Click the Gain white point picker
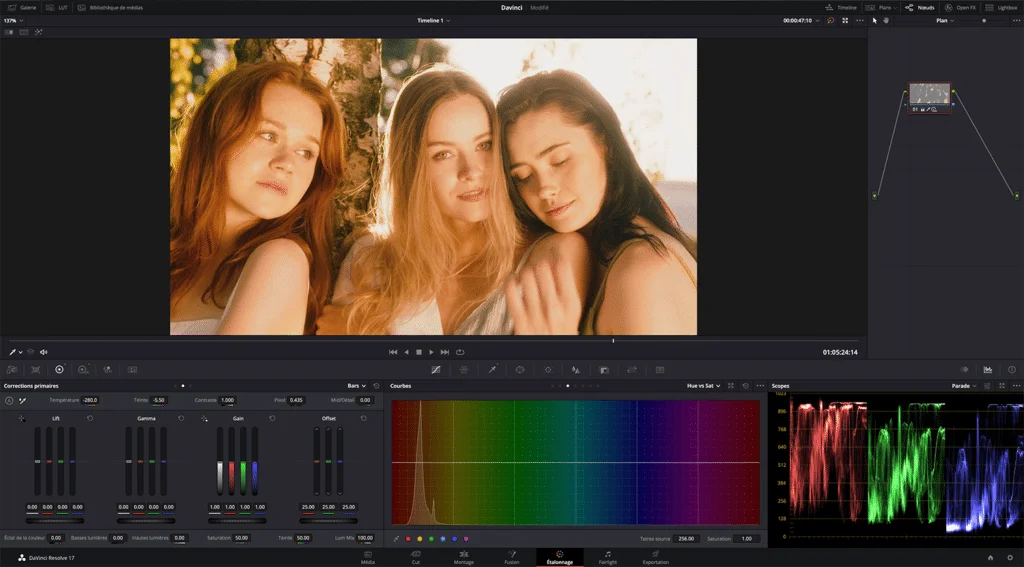Screen dimensions: 1024x567 204,418
